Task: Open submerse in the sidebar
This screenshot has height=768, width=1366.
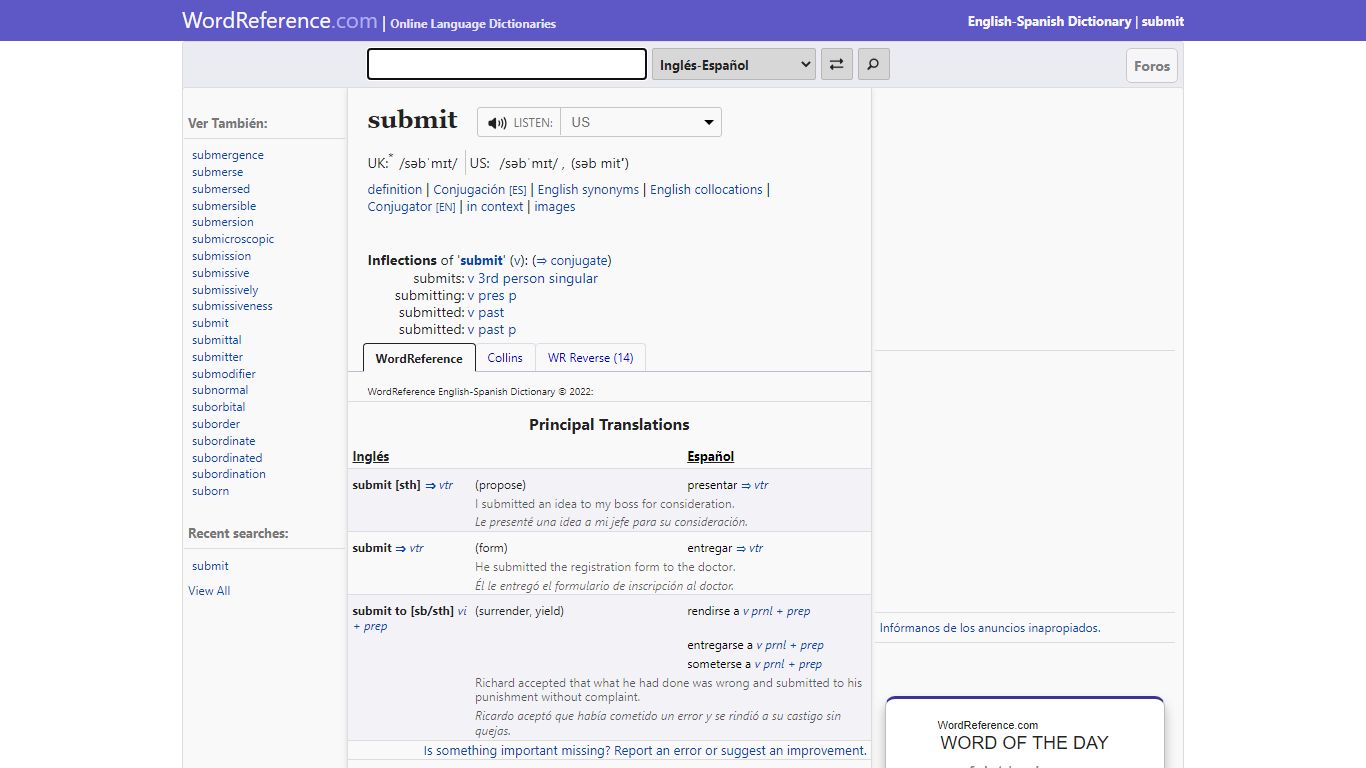Action: click(218, 172)
